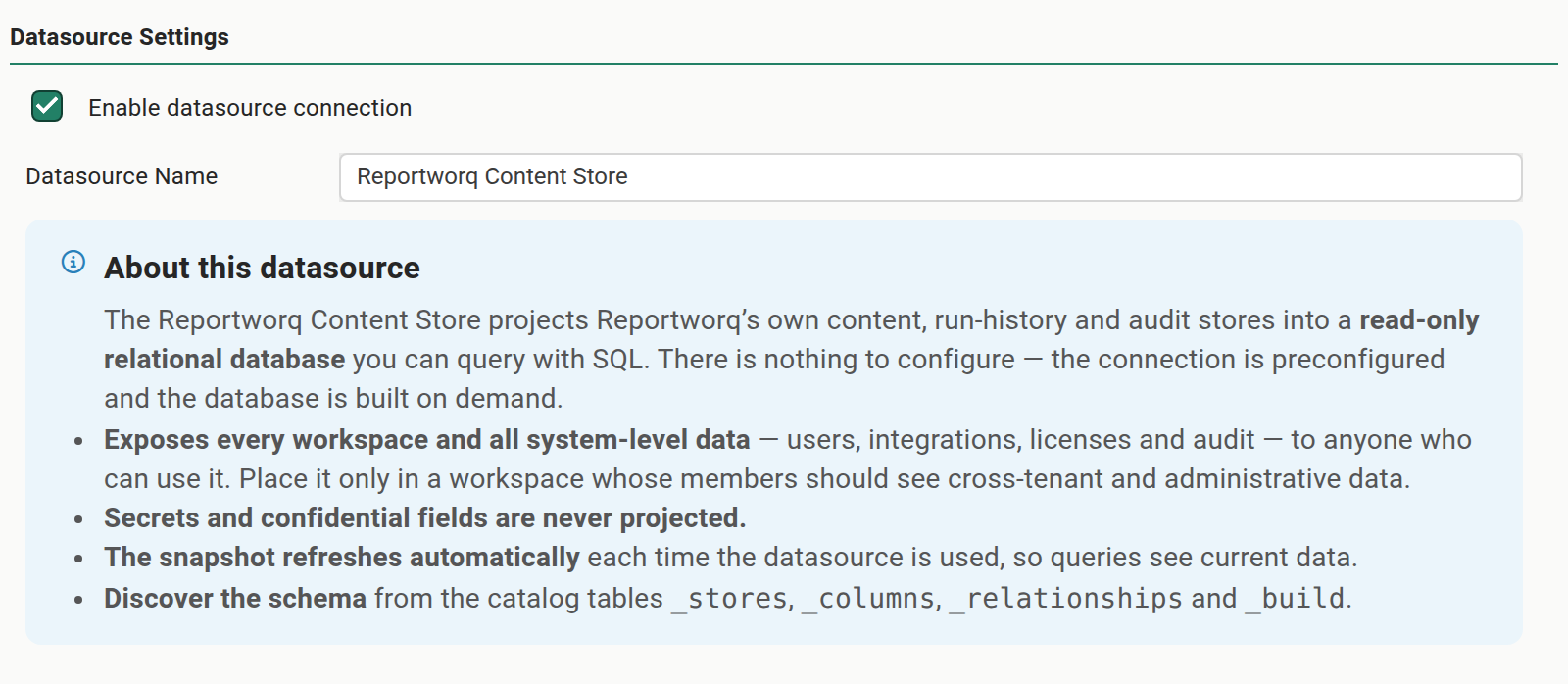Click the bold text "Exposes every workspace and all system-level data"
This screenshot has width=1568, height=684.
click(x=427, y=439)
